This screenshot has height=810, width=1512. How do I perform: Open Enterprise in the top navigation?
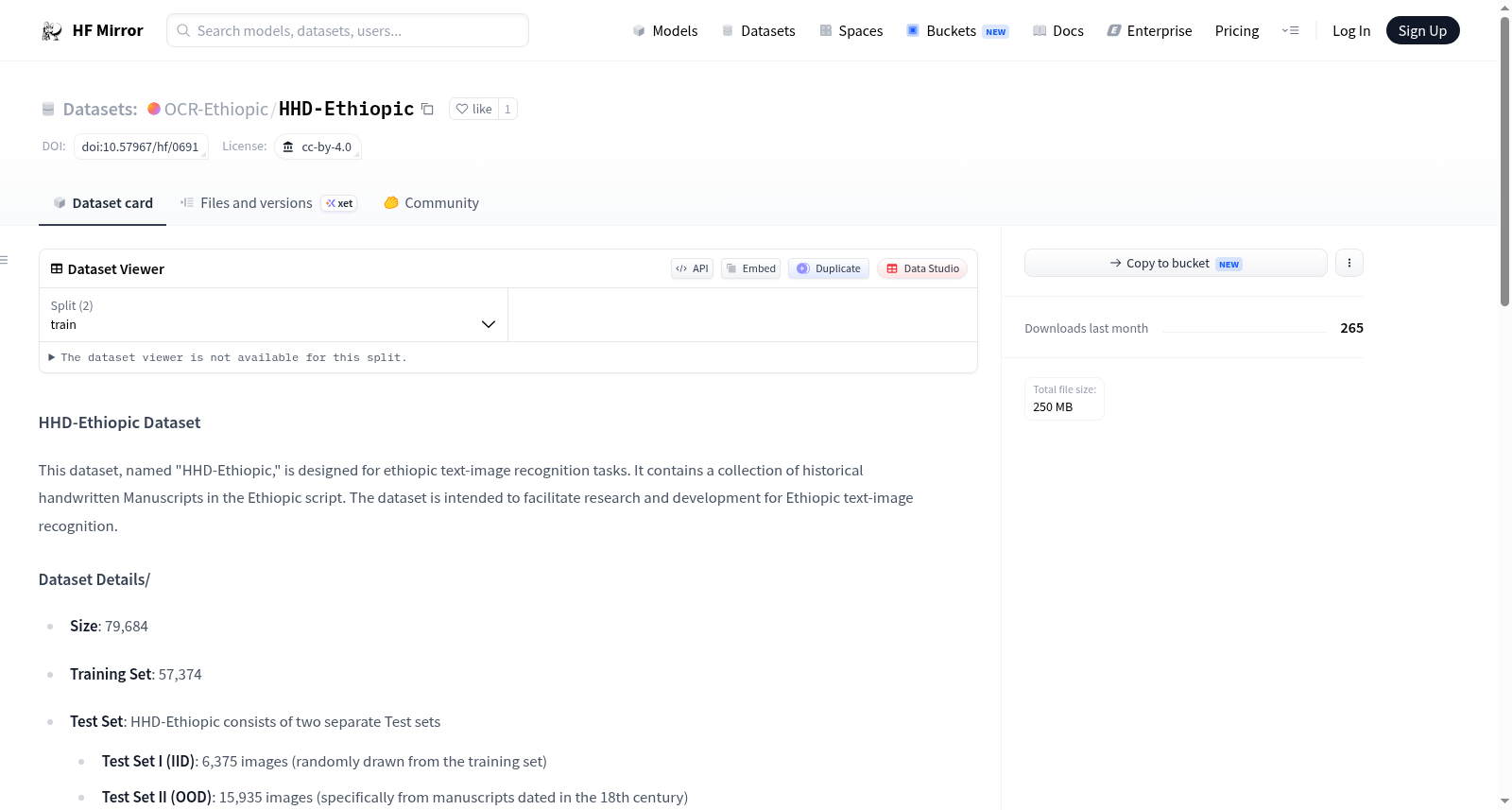(1149, 31)
